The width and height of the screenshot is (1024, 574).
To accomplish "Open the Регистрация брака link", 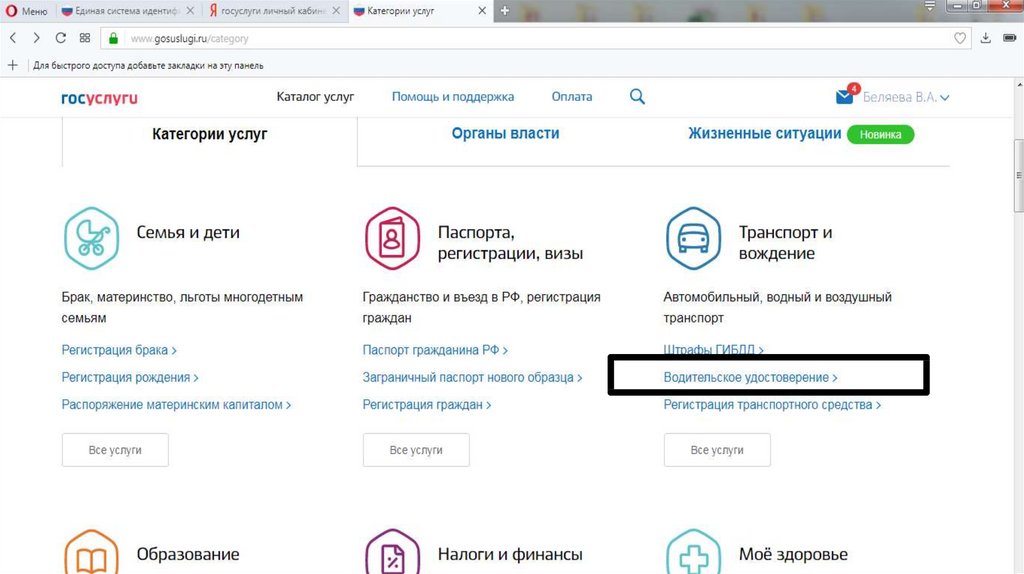I will coord(118,350).
